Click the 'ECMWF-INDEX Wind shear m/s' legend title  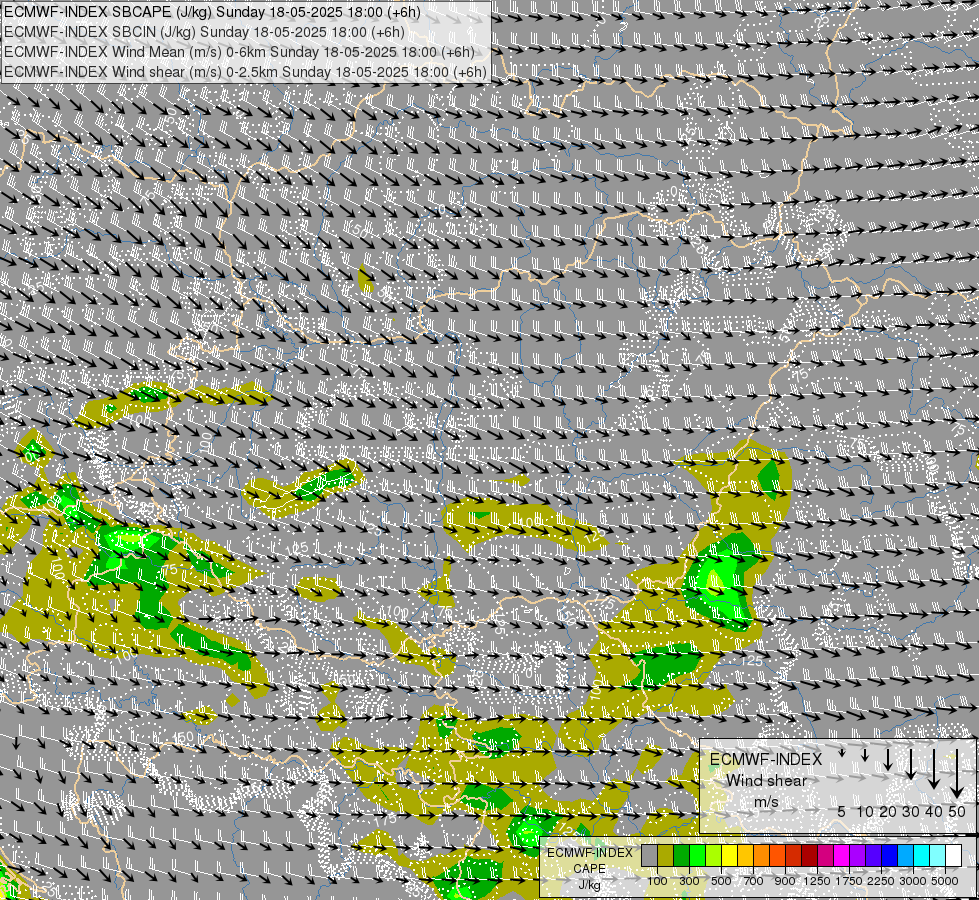click(x=766, y=781)
